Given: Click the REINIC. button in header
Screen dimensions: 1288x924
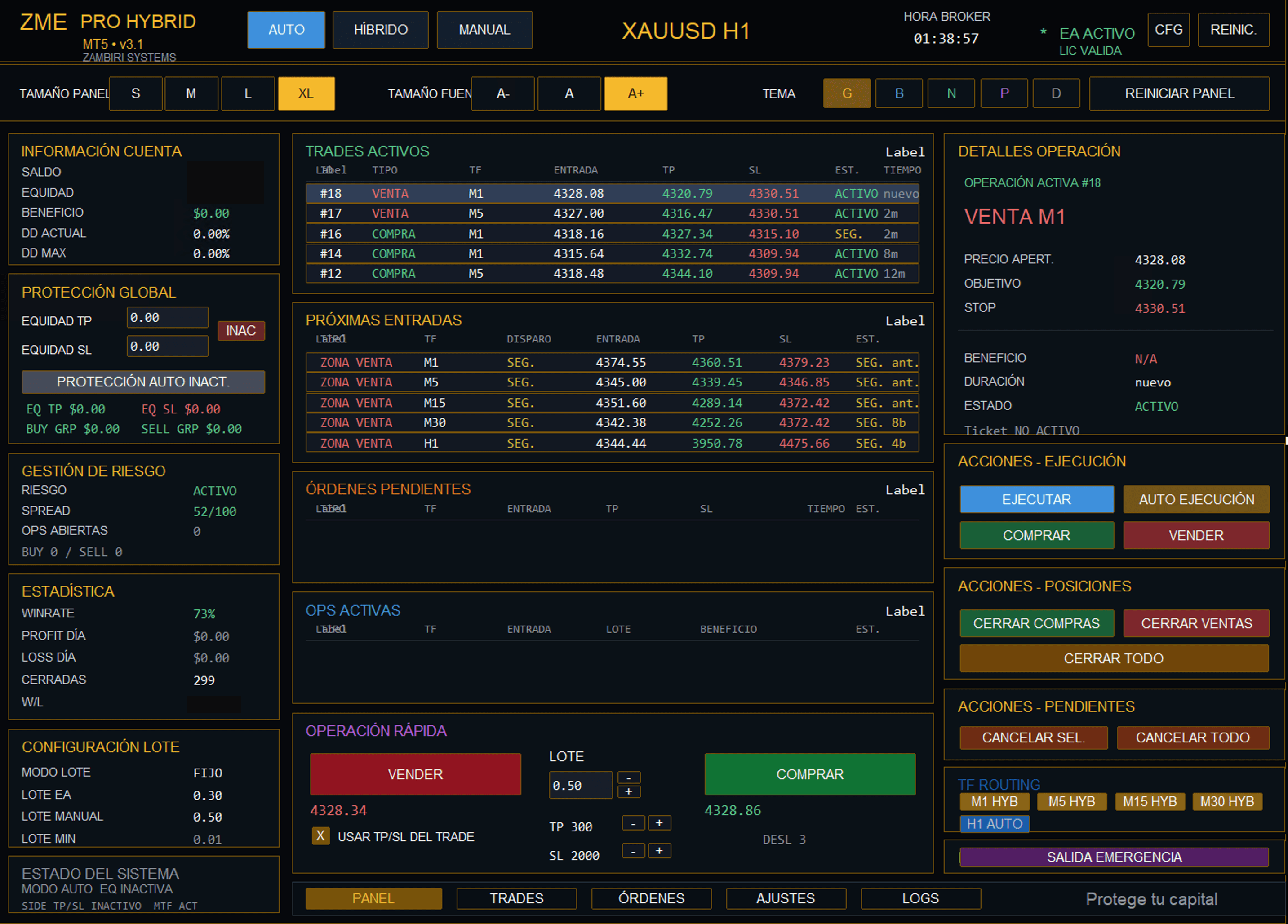Looking at the screenshot, I should pyautogui.click(x=1234, y=30).
